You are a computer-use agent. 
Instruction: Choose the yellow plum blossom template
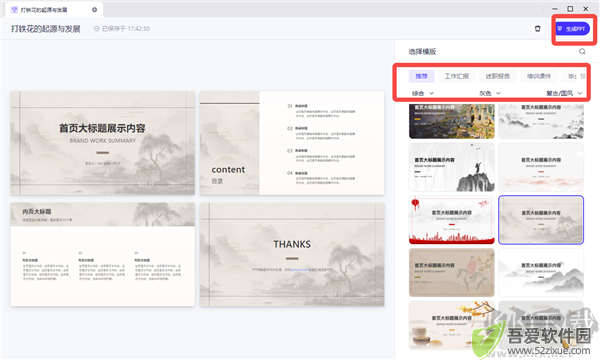pyautogui.click(x=452, y=325)
